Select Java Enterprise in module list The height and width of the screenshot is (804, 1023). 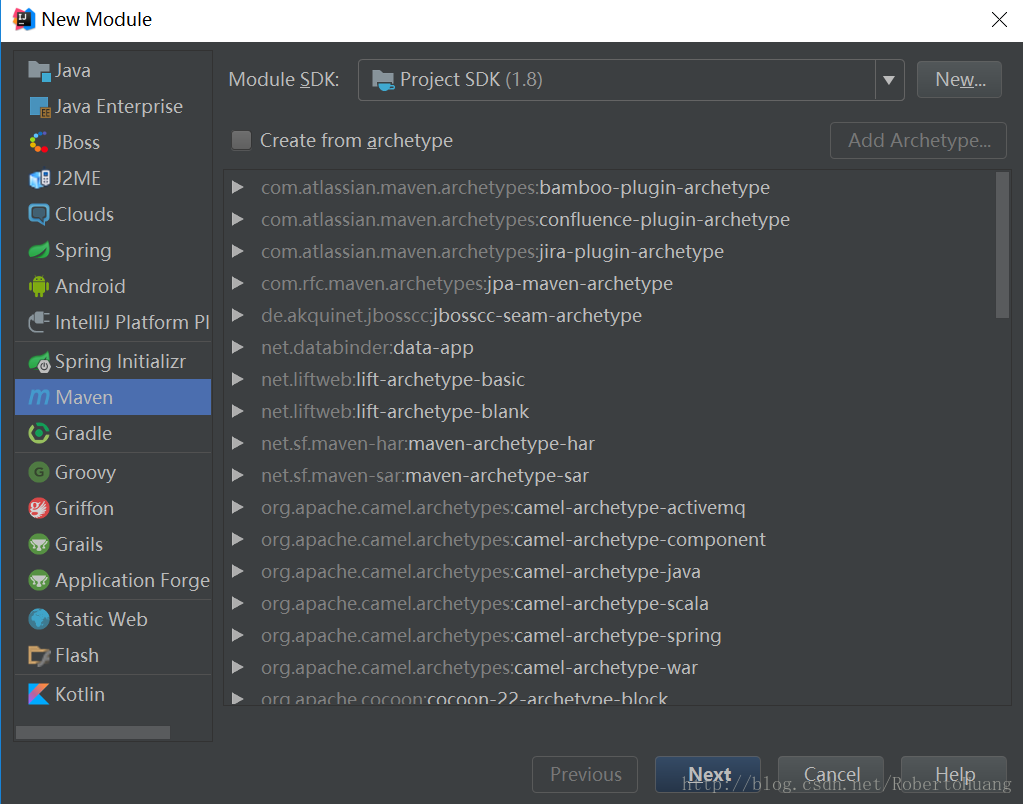[118, 106]
